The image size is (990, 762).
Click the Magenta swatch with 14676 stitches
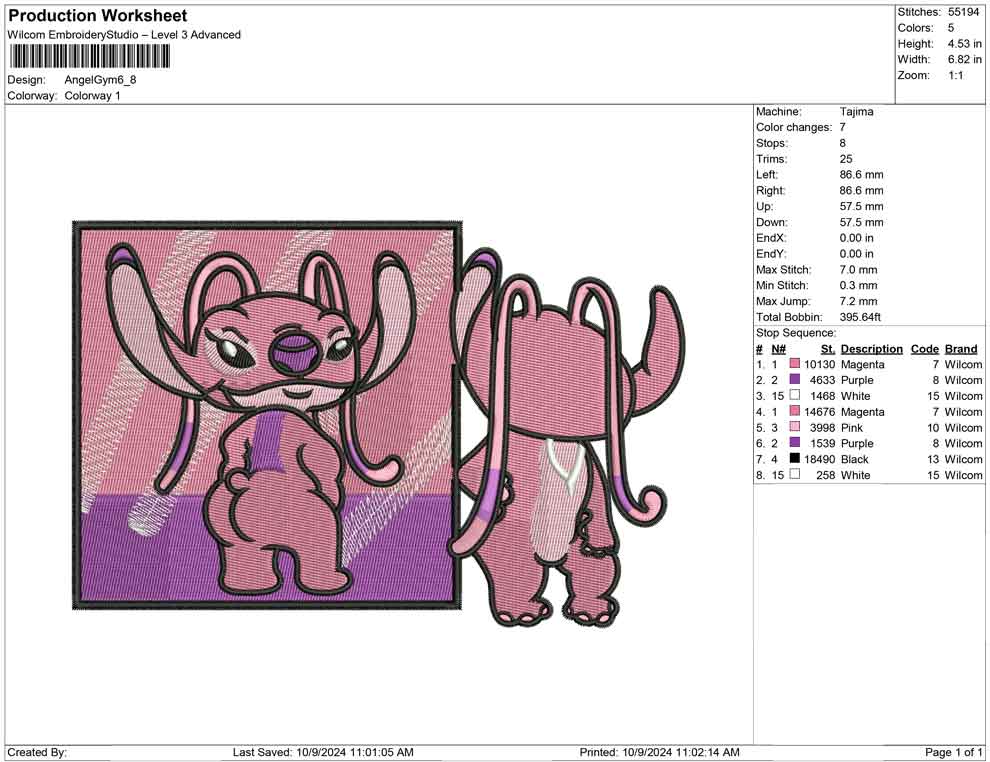pyautogui.click(x=795, y=411)
